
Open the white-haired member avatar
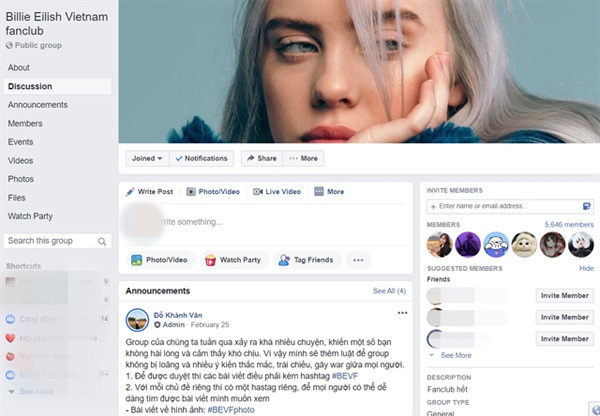click(581, 245)
